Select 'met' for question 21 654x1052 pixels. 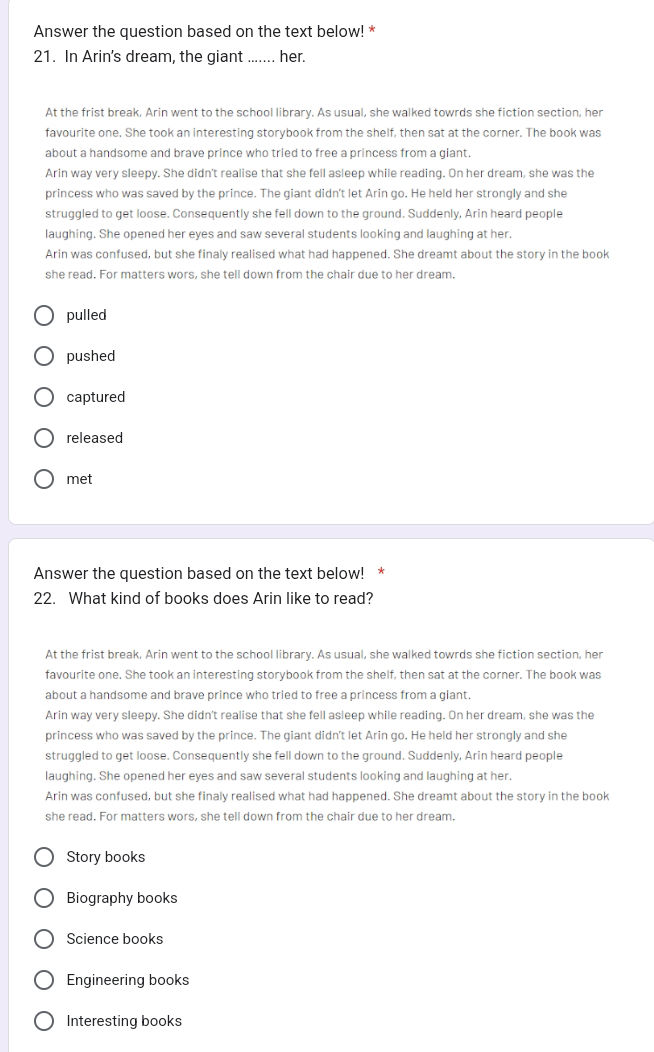pos(44,479)
